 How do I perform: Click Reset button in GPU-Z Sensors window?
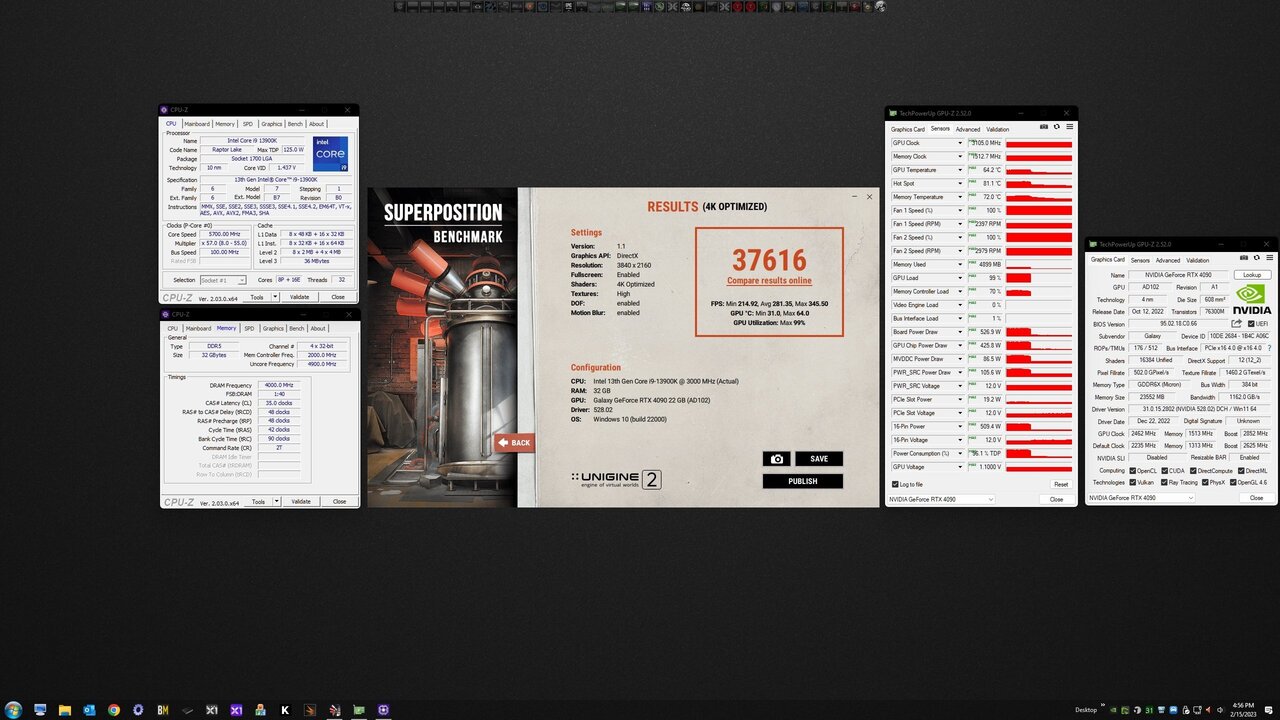pyautogui.click(x=1061, y=484)
